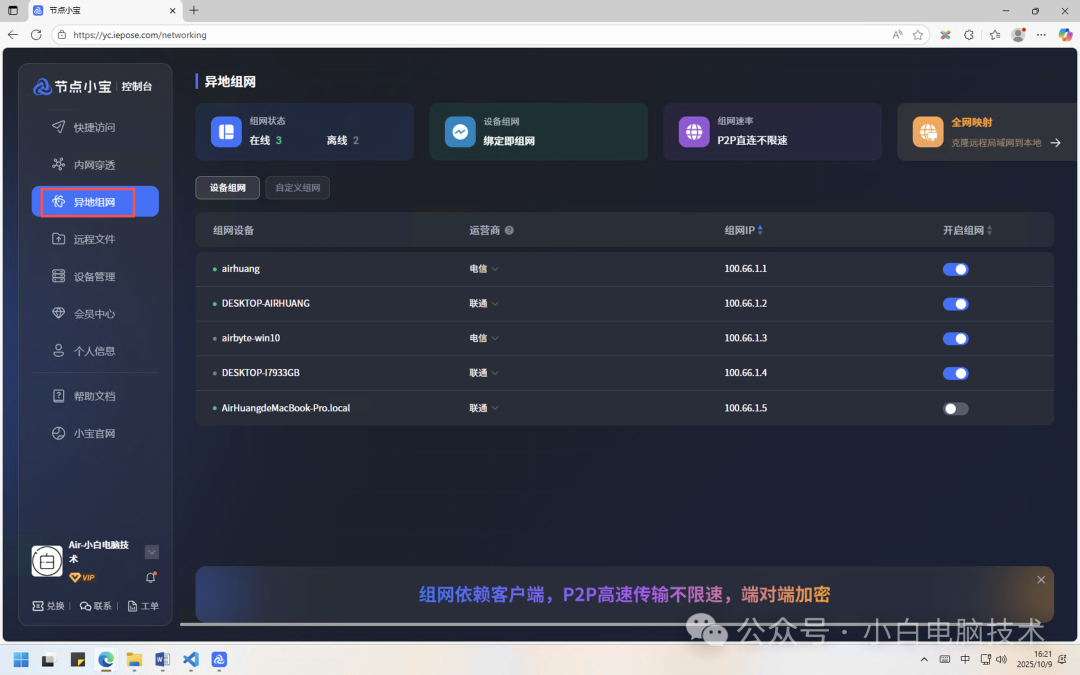Open Windows Start menu
1080x675 pixels.
coord(21,659)
